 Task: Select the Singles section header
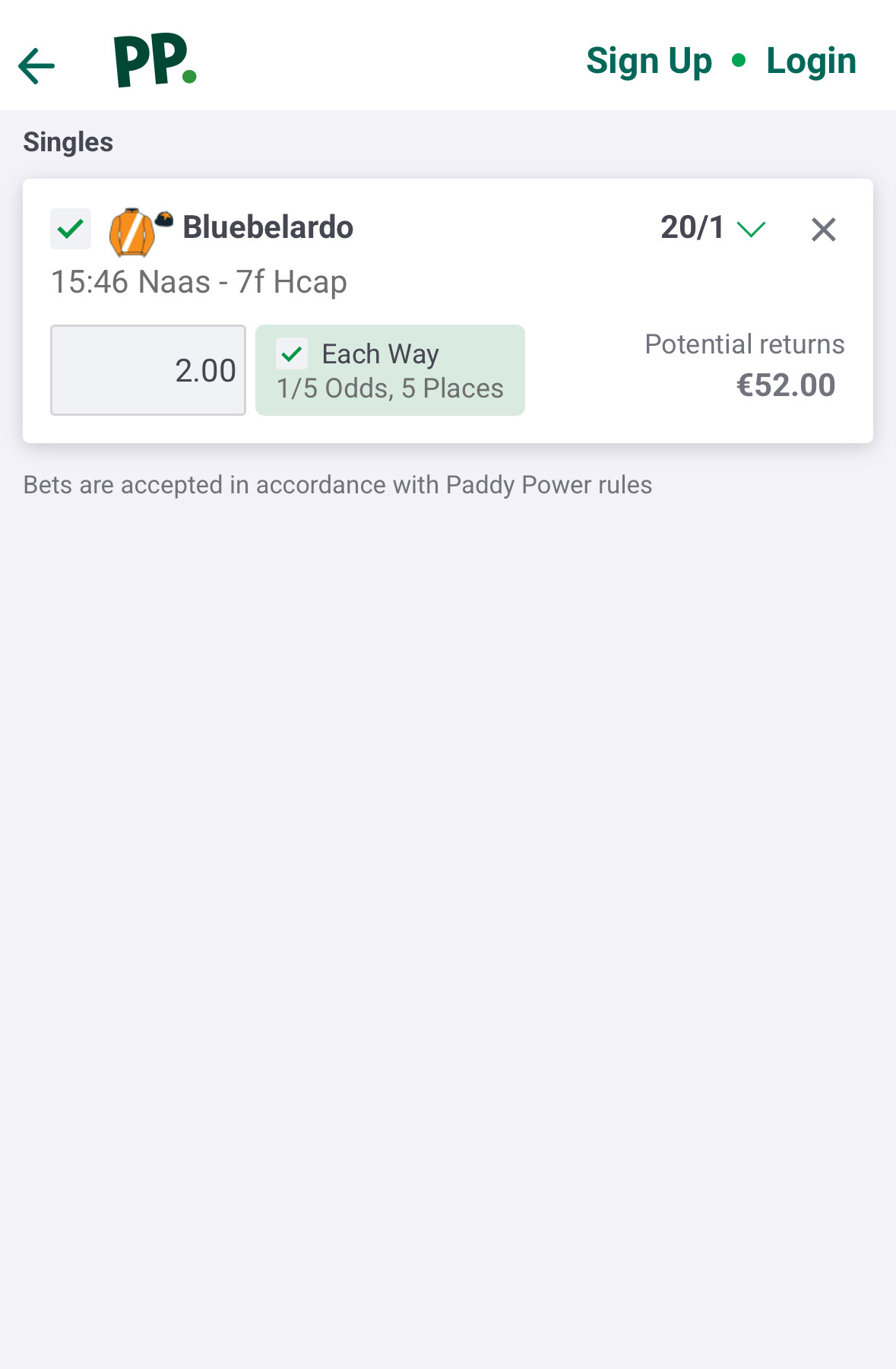pos(68,142)
